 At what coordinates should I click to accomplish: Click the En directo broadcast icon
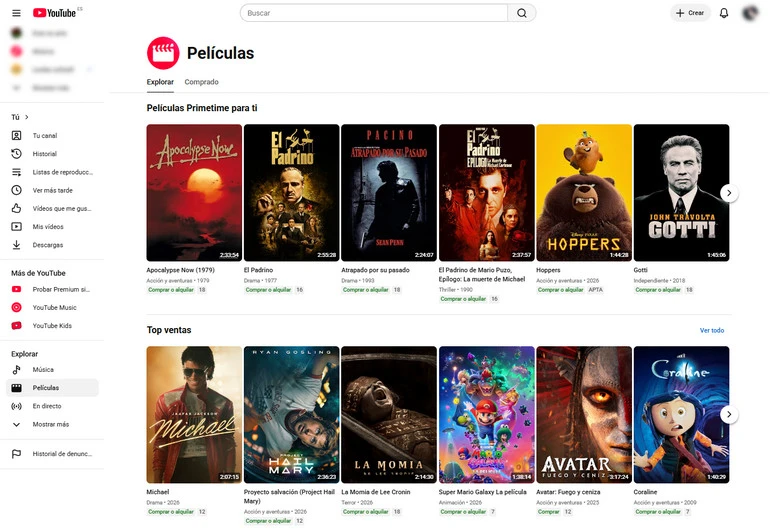click(16, 406)
